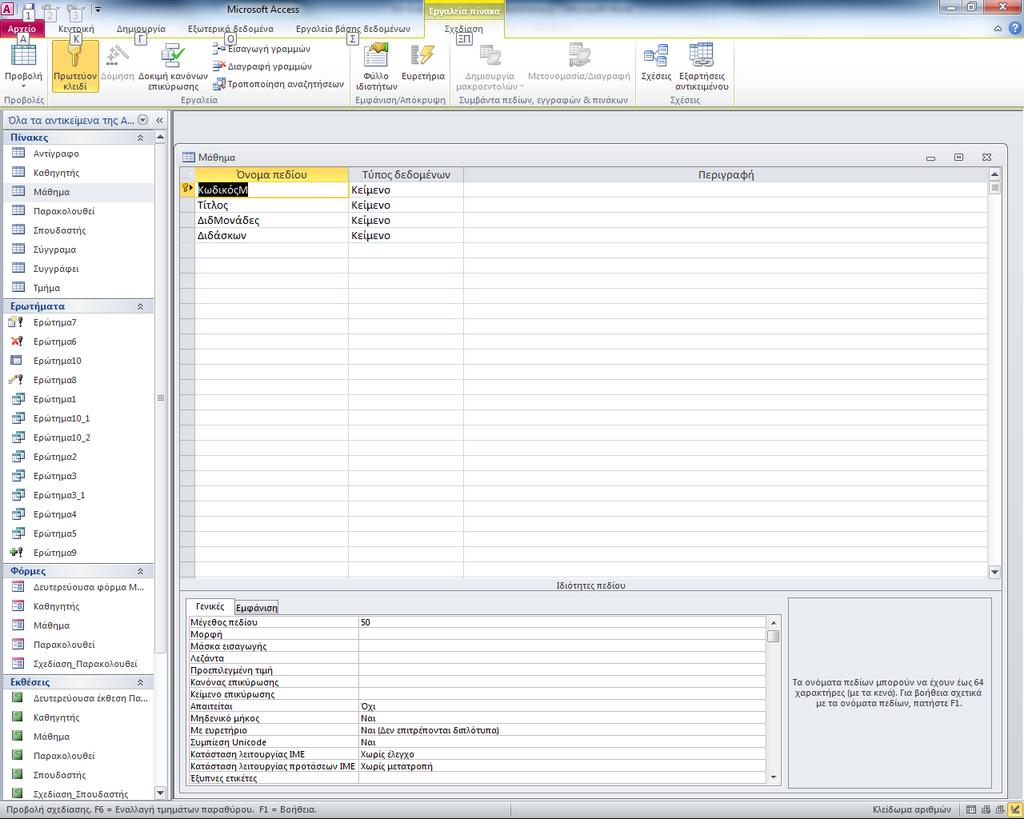Select report Δευτερεύουσα έκθεση Πα...

pos(90,698)
